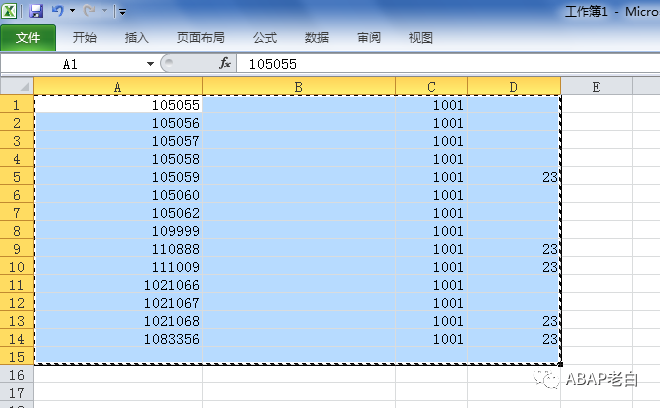
Task: Select cell containing 1021067
Action: click(118, 303)
